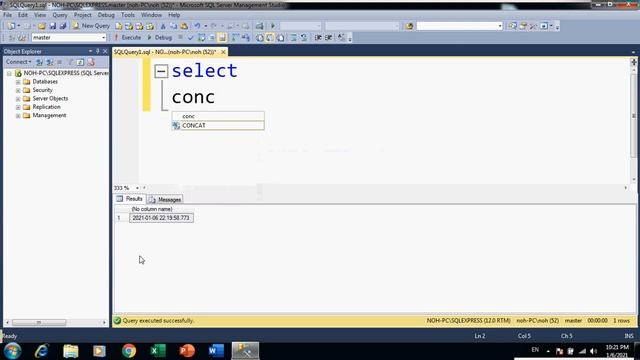The height and width of the screenshot is (360, 640).
Task: Select the Databases tree item
Action: [45, 82]
